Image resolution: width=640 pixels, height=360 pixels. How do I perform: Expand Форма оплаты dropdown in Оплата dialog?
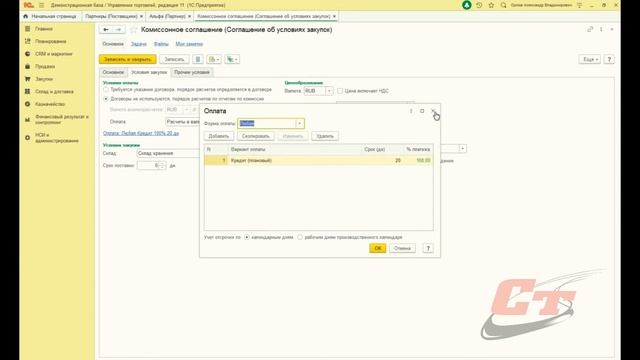click(300, 124)
